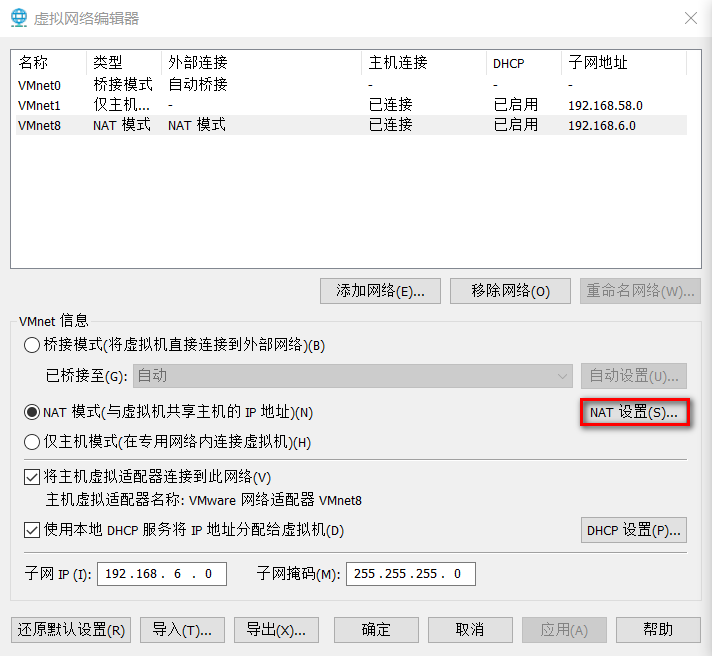
Task: Click the 添加网络 button
Action: coord(381,291)
